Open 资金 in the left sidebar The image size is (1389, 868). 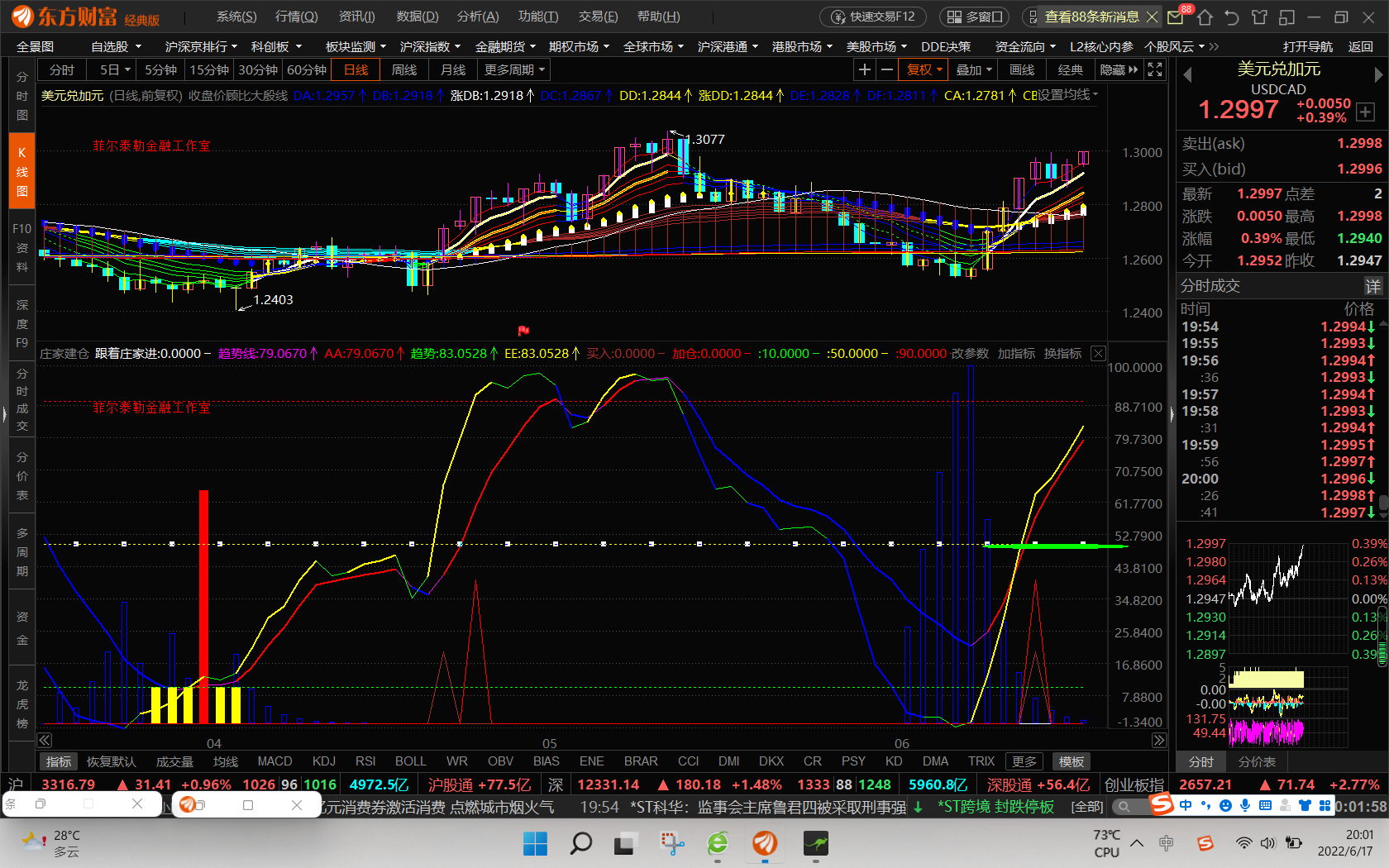pos(21,627)
